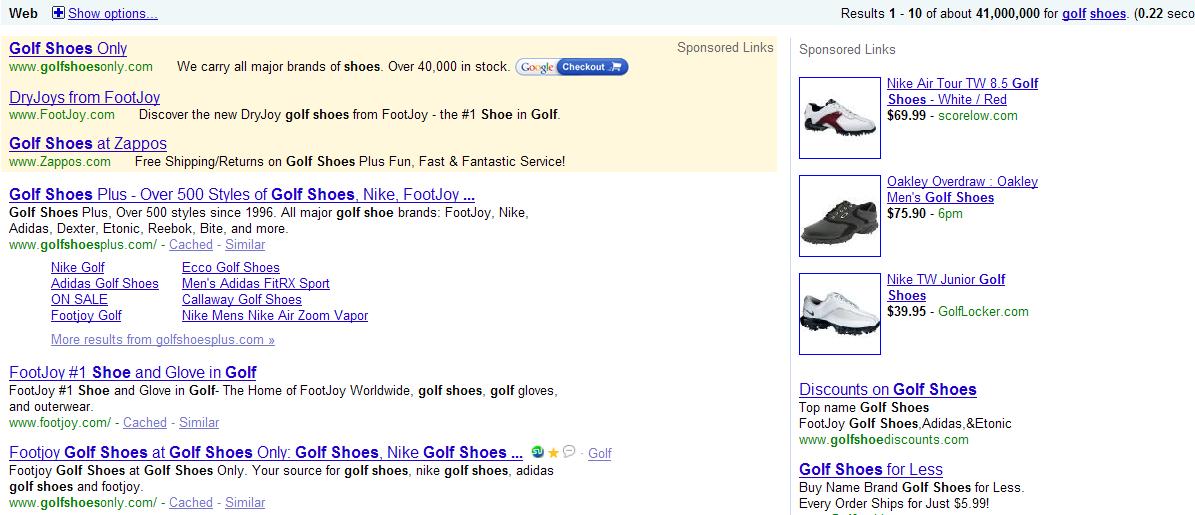Open cached version of golfshoesplus.com
Image resolution: width=1195 pixels, height=515 pixels.
tap(191, 245)
